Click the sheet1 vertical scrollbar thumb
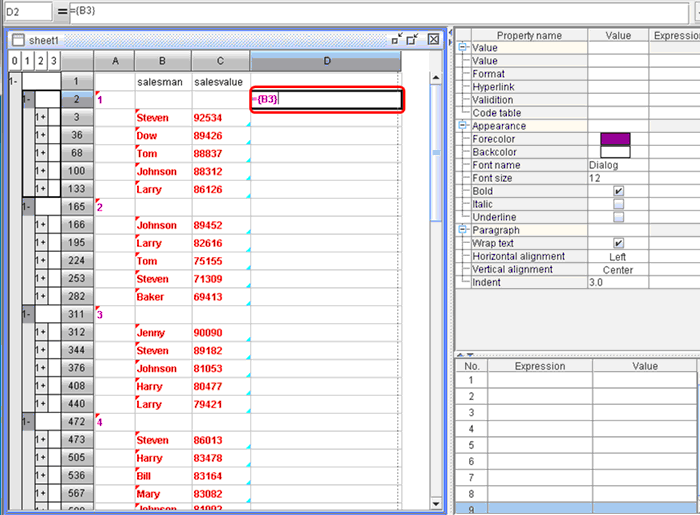 click(436, 153)
